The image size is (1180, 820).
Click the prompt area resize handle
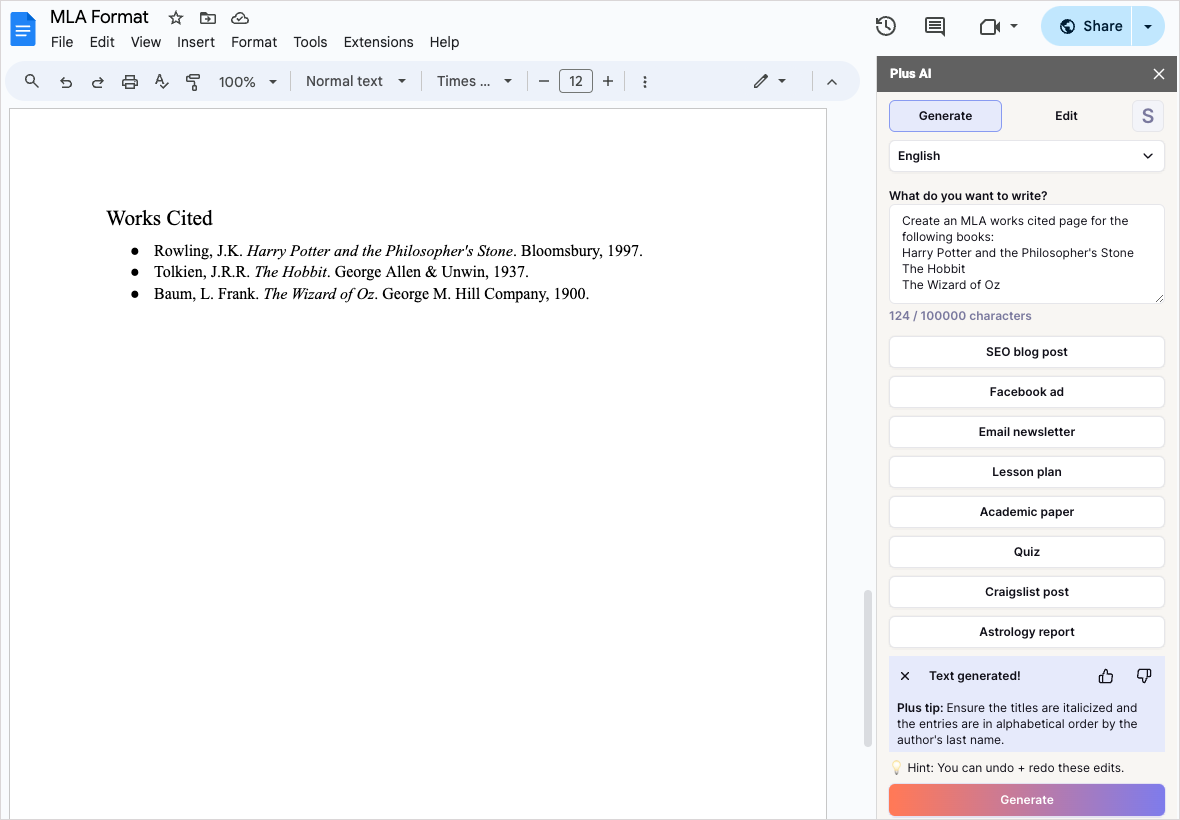click(1159, 298)
